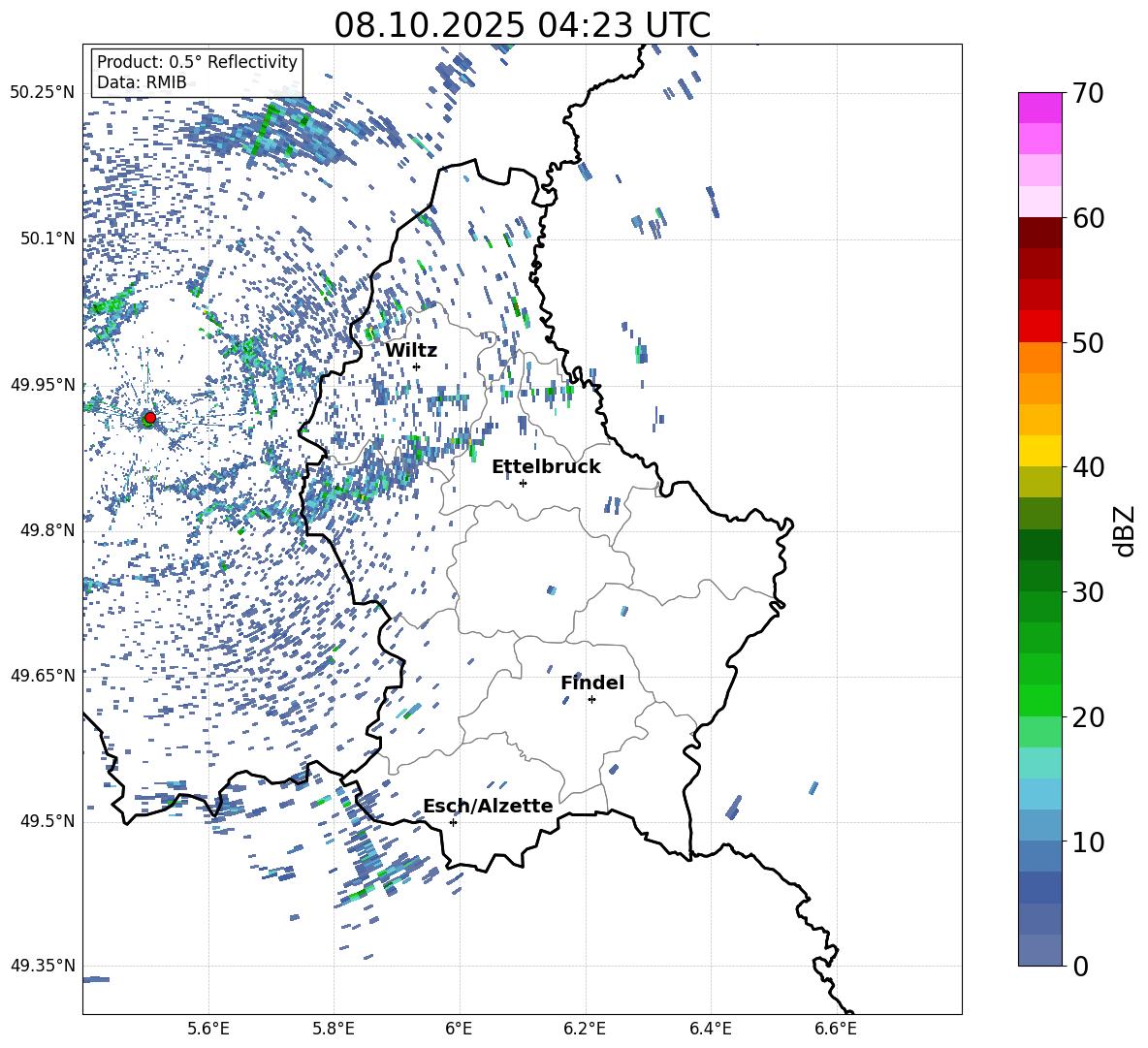This screenshot has width=1148, height=1048.
Task: Click the 'Data: RMIB' text
Action: click(x=142, y=82)
